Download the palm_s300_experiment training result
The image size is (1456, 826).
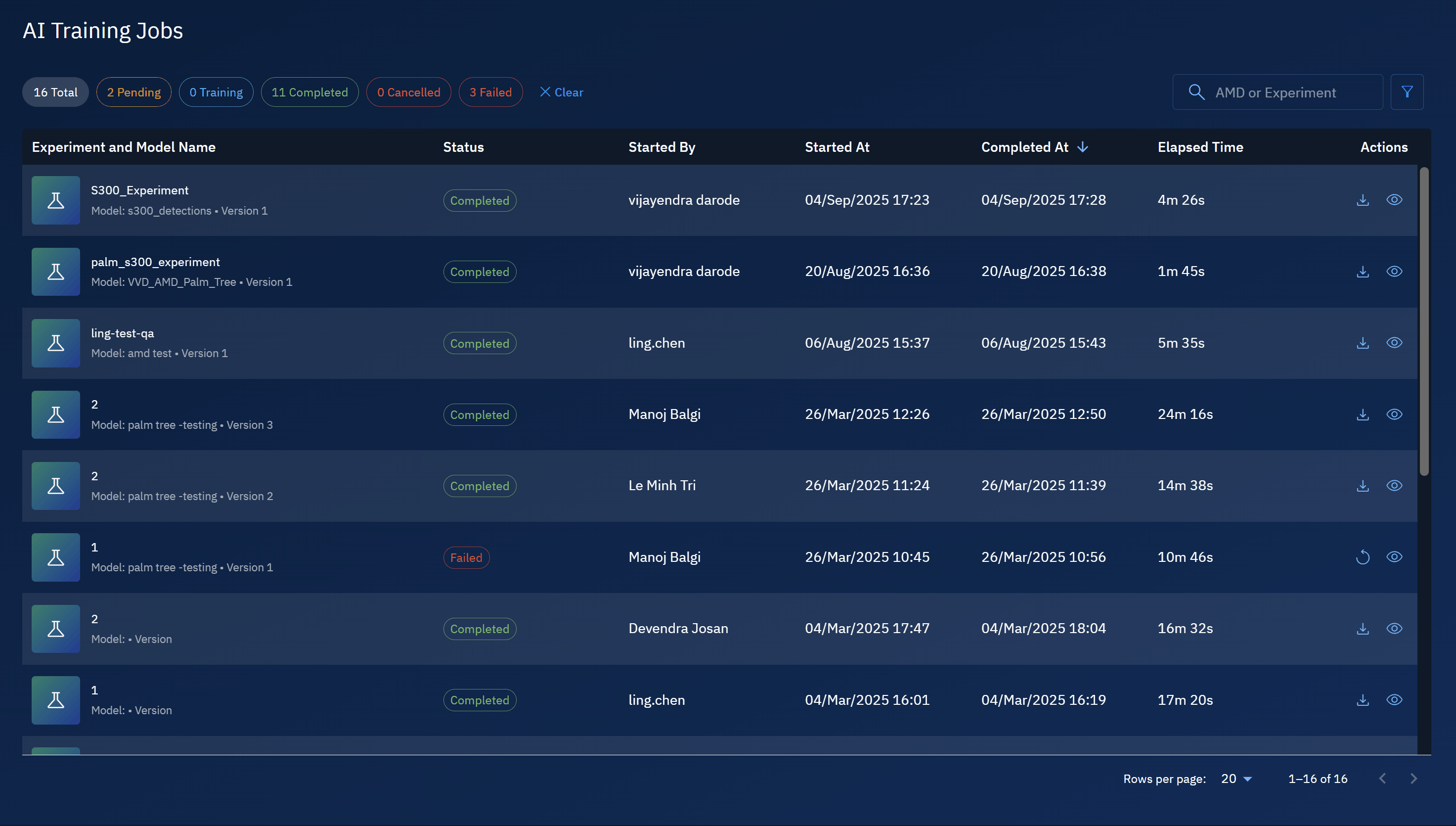(1363, 271)
